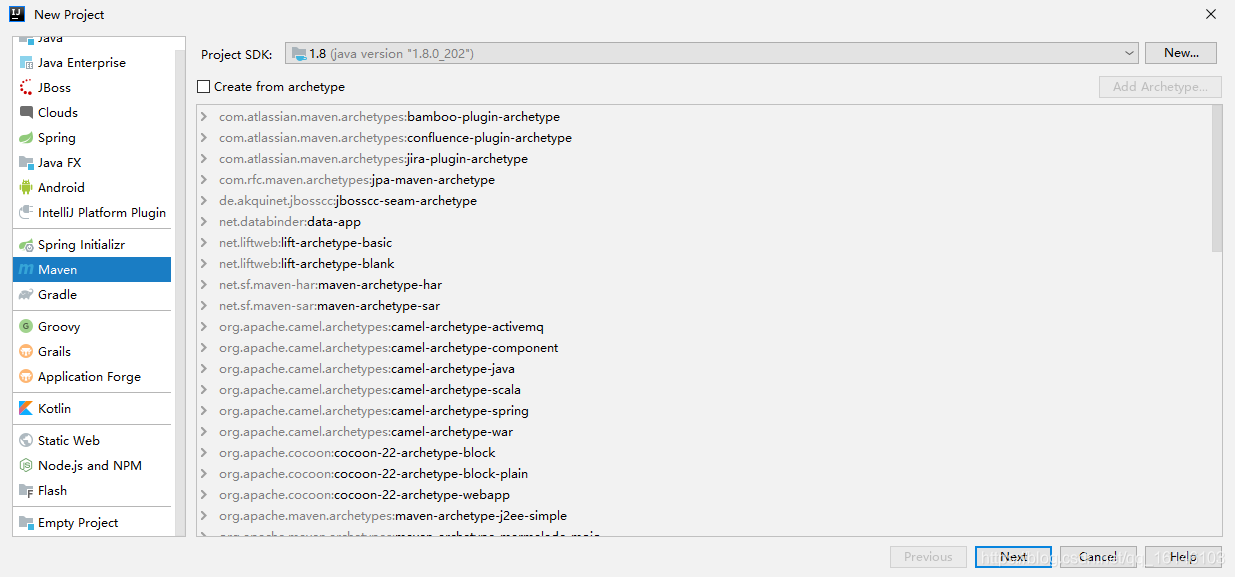Select cocoon-22-archetype-block-plain row

(x=704, y=474)
